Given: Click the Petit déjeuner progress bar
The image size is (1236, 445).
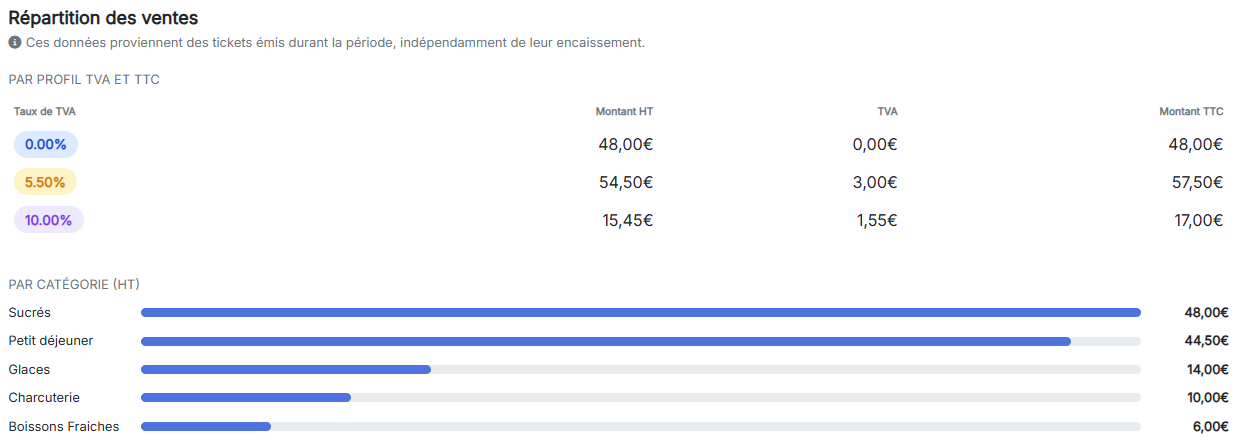Looking at the screenshot, I should (x=641, y=341).
